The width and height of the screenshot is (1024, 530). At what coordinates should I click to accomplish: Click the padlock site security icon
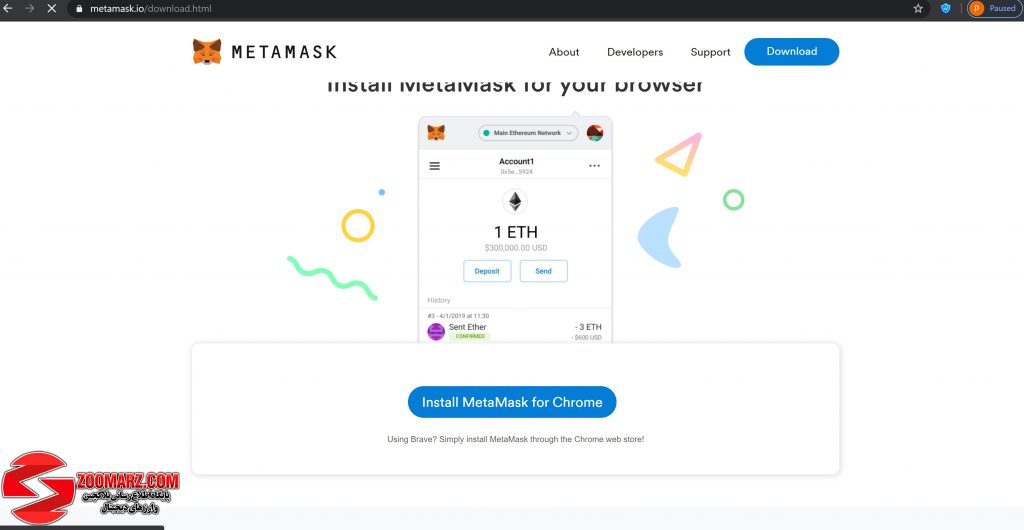pos(80,9)
